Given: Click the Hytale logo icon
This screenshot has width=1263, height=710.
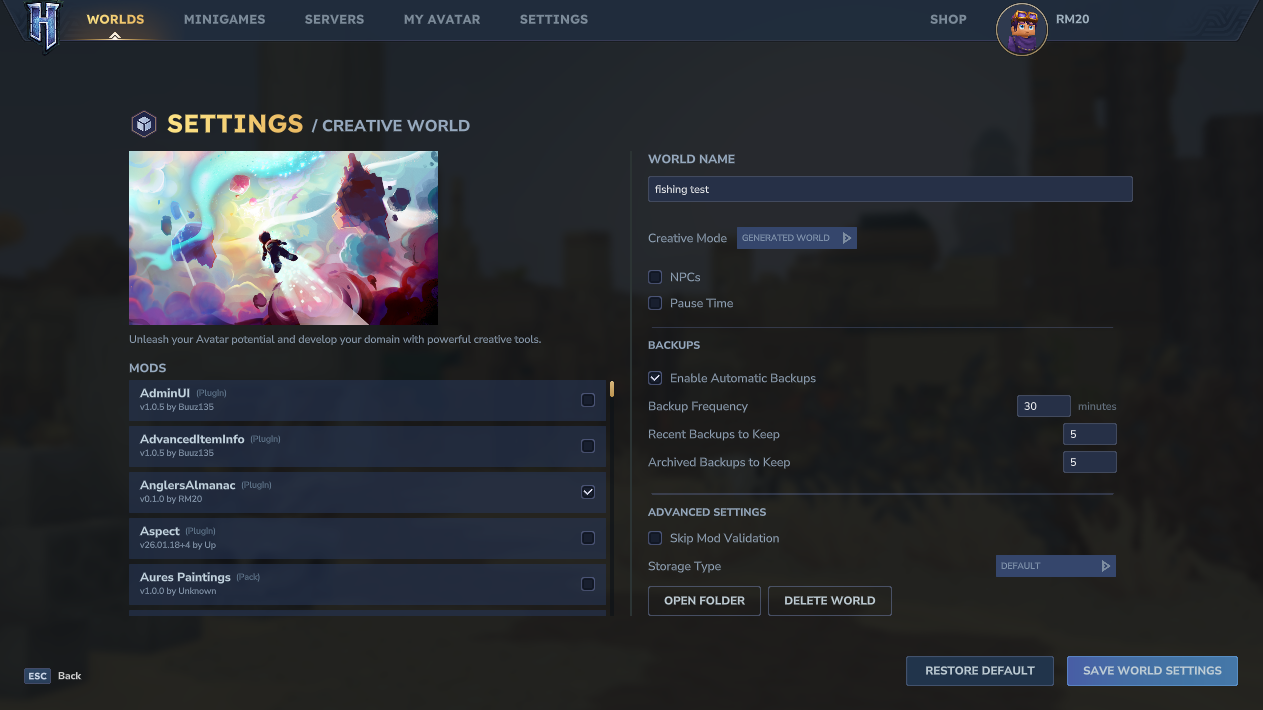Looking at the screenshot, I should point(44,25).
